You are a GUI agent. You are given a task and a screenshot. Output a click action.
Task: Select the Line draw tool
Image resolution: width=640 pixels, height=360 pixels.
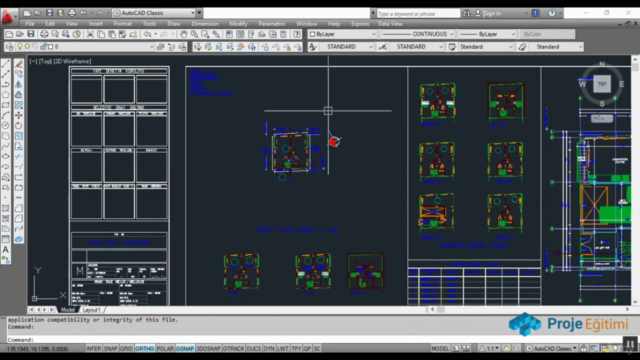(6, 64)
